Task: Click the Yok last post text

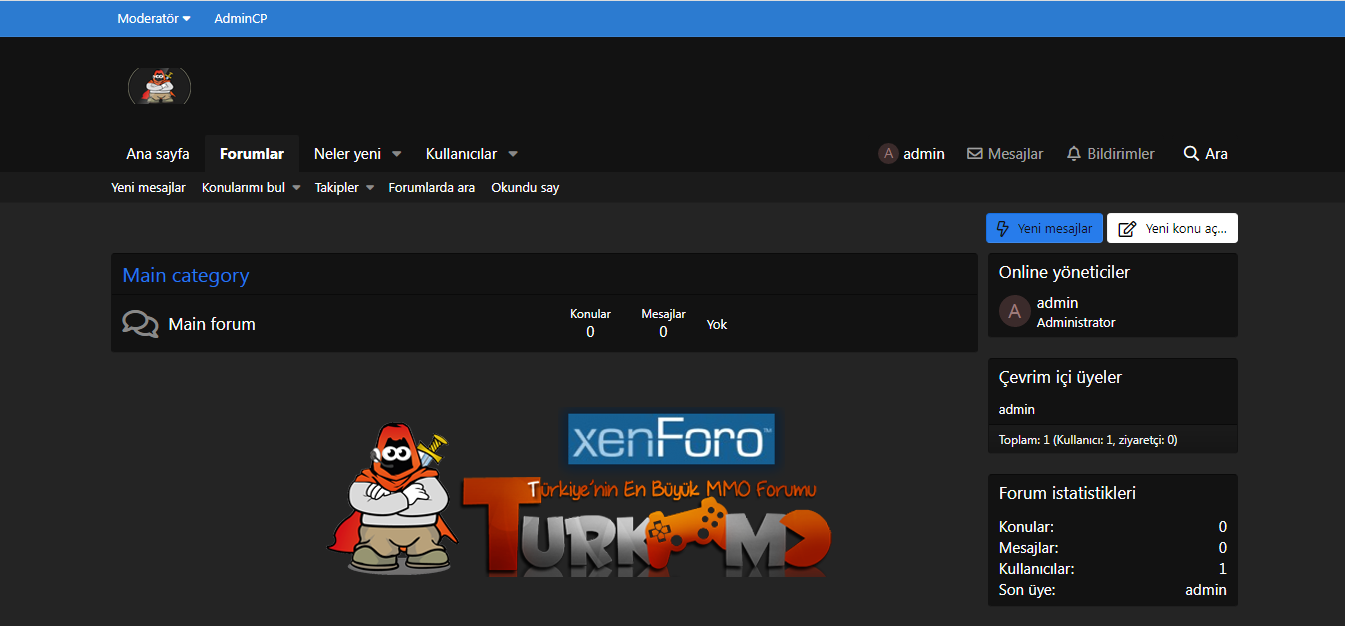Action: pyautogui.click(x=717, y=325)
